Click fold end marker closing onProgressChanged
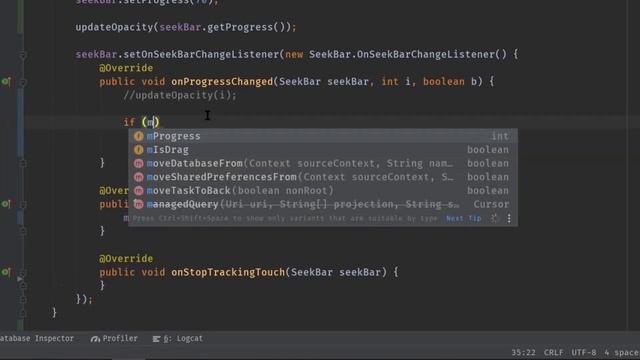 [23, 163]
